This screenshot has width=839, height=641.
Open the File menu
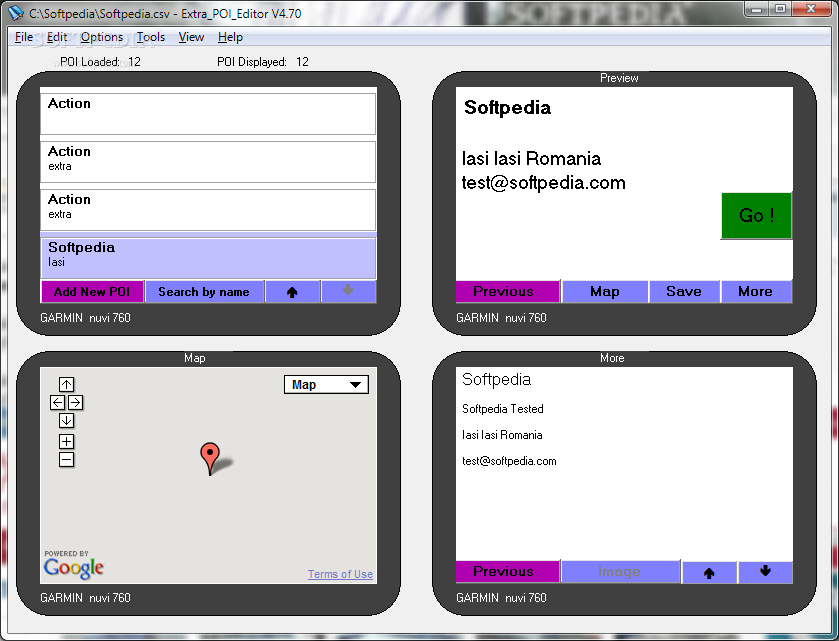pyautogui.click(x=24, y=37)
